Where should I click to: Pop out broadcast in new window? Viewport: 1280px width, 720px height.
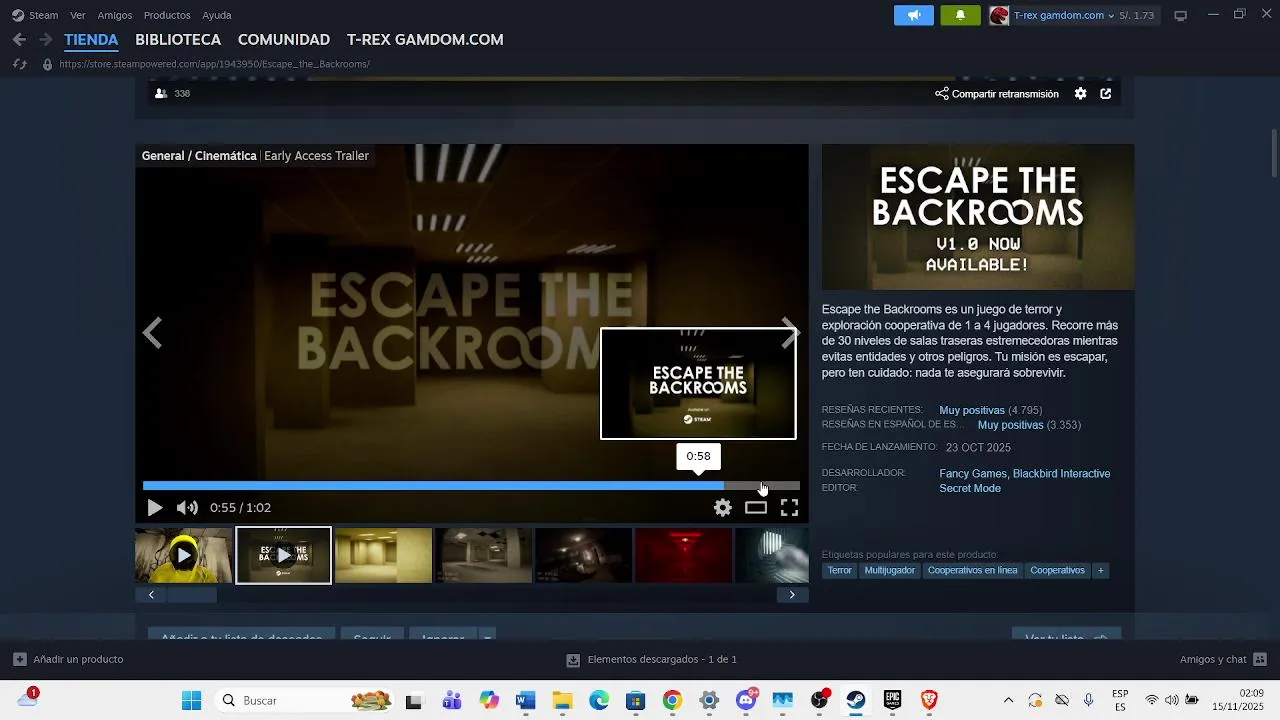1105,93
